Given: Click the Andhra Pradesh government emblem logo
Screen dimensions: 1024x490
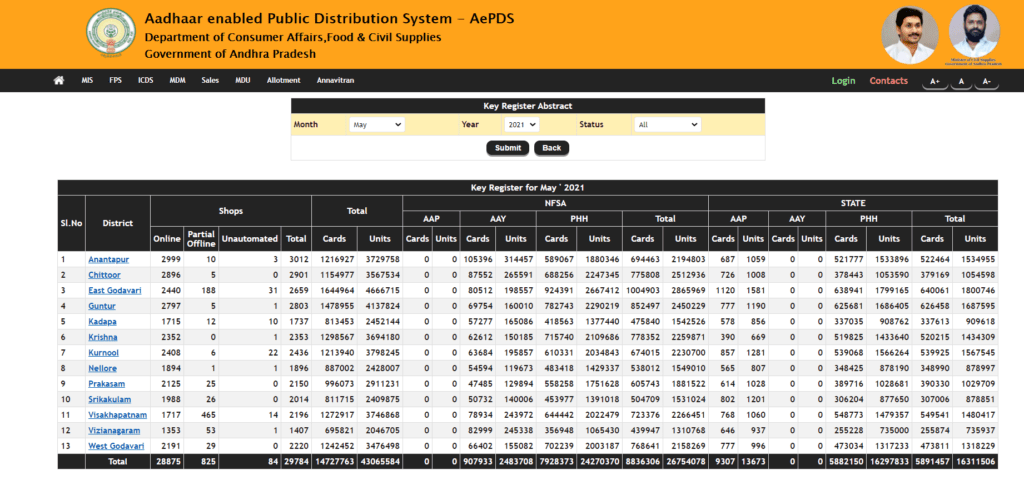Looking at the screenshot, I should coord(111,34).
